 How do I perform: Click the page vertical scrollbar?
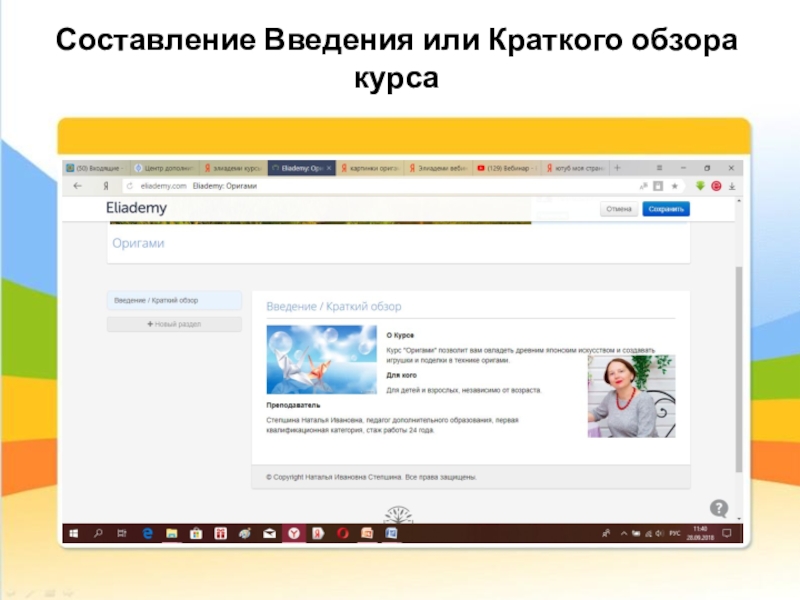739,370
